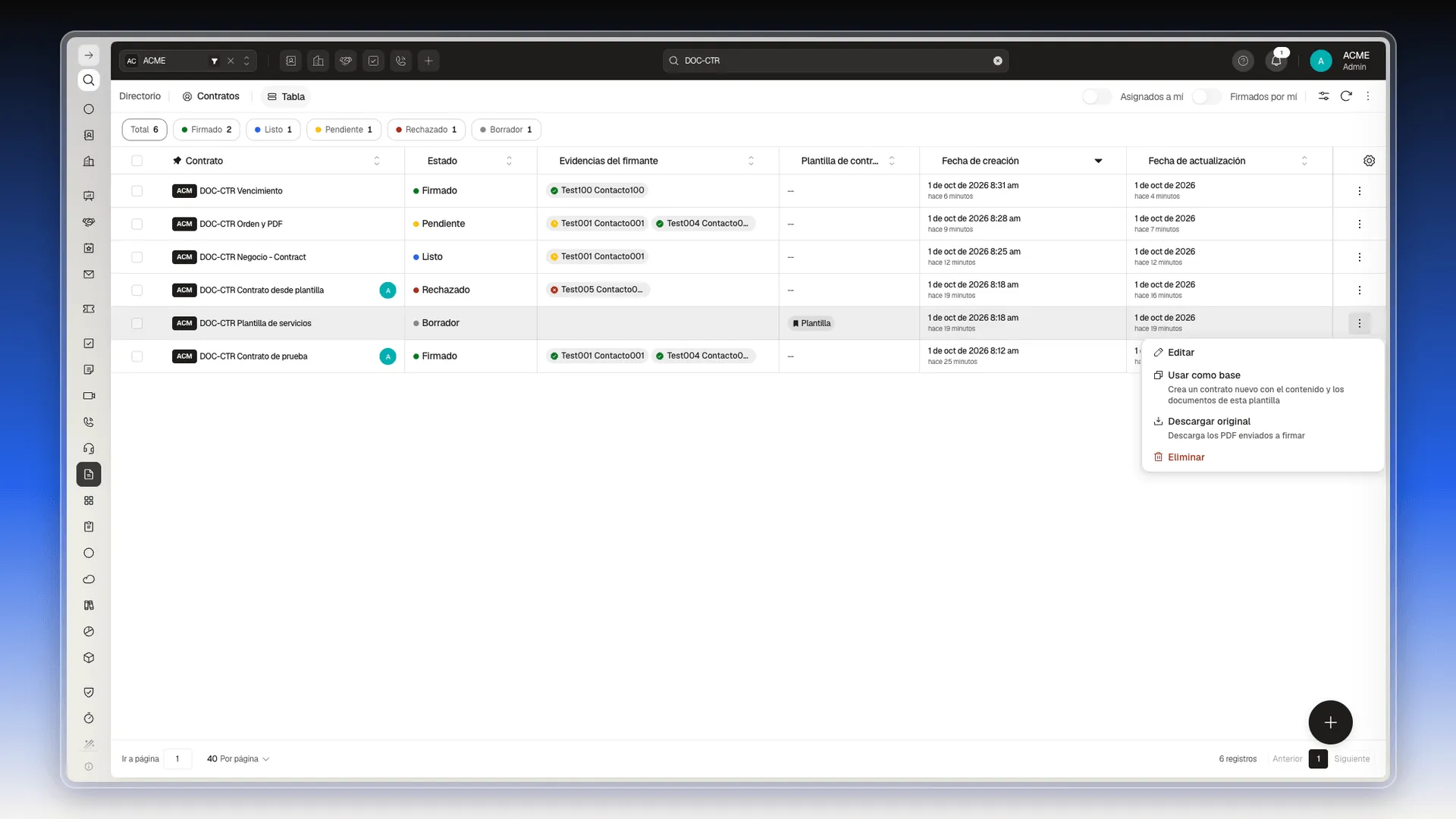
Task: Click the round plus add contract button
Action: coord(1330,723)
